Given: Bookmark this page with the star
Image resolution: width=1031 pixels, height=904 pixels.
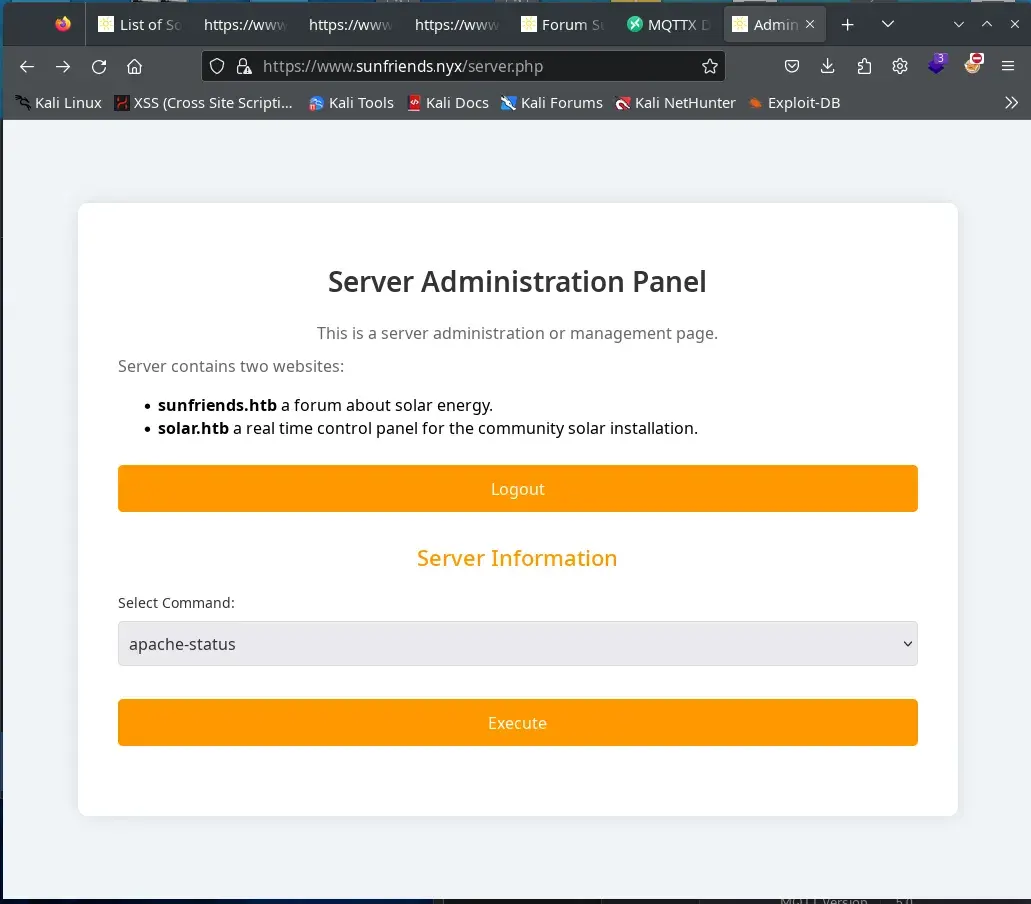Looking at the screenshot, I should (709, 66).
